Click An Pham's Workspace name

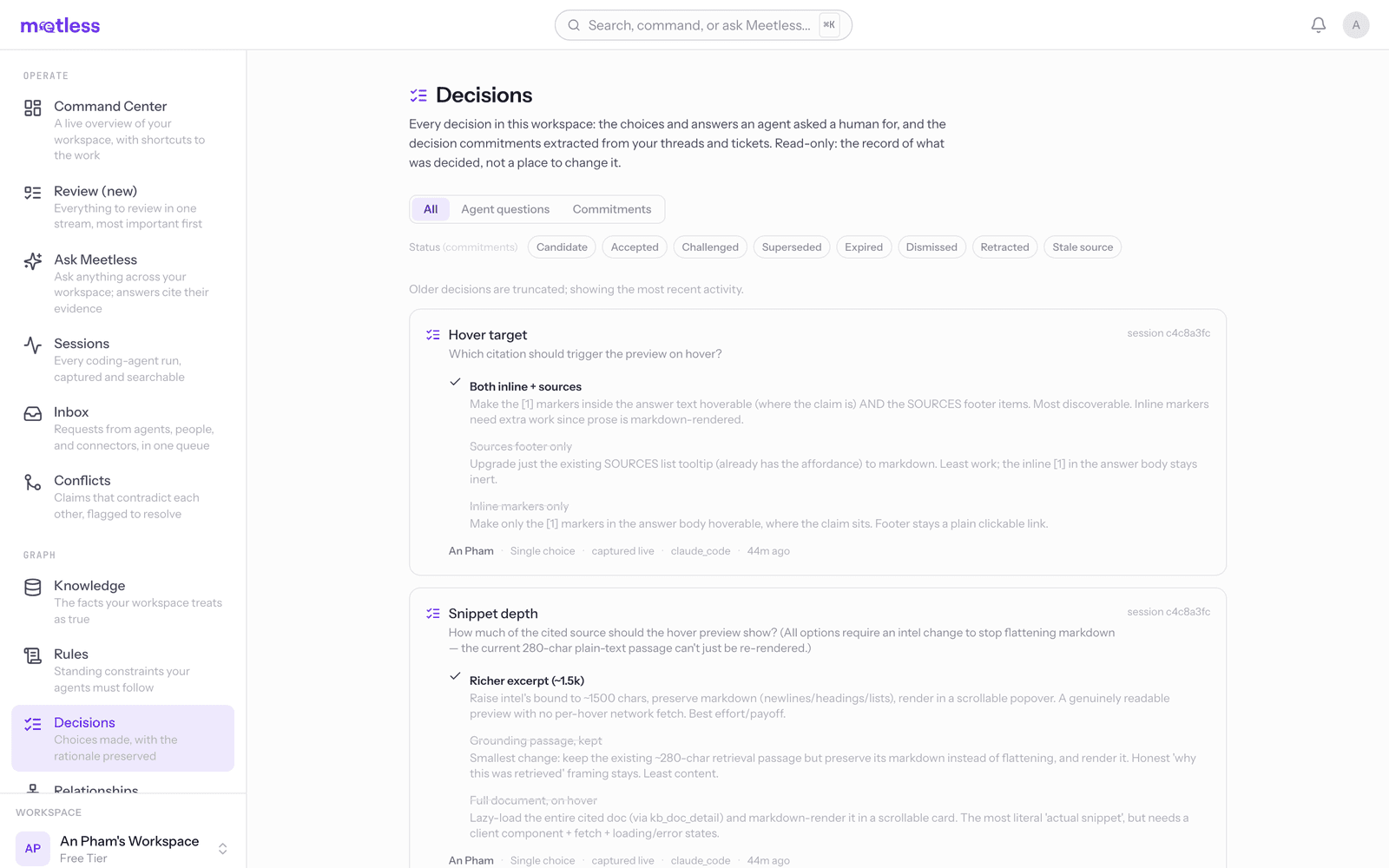point(129,841)
